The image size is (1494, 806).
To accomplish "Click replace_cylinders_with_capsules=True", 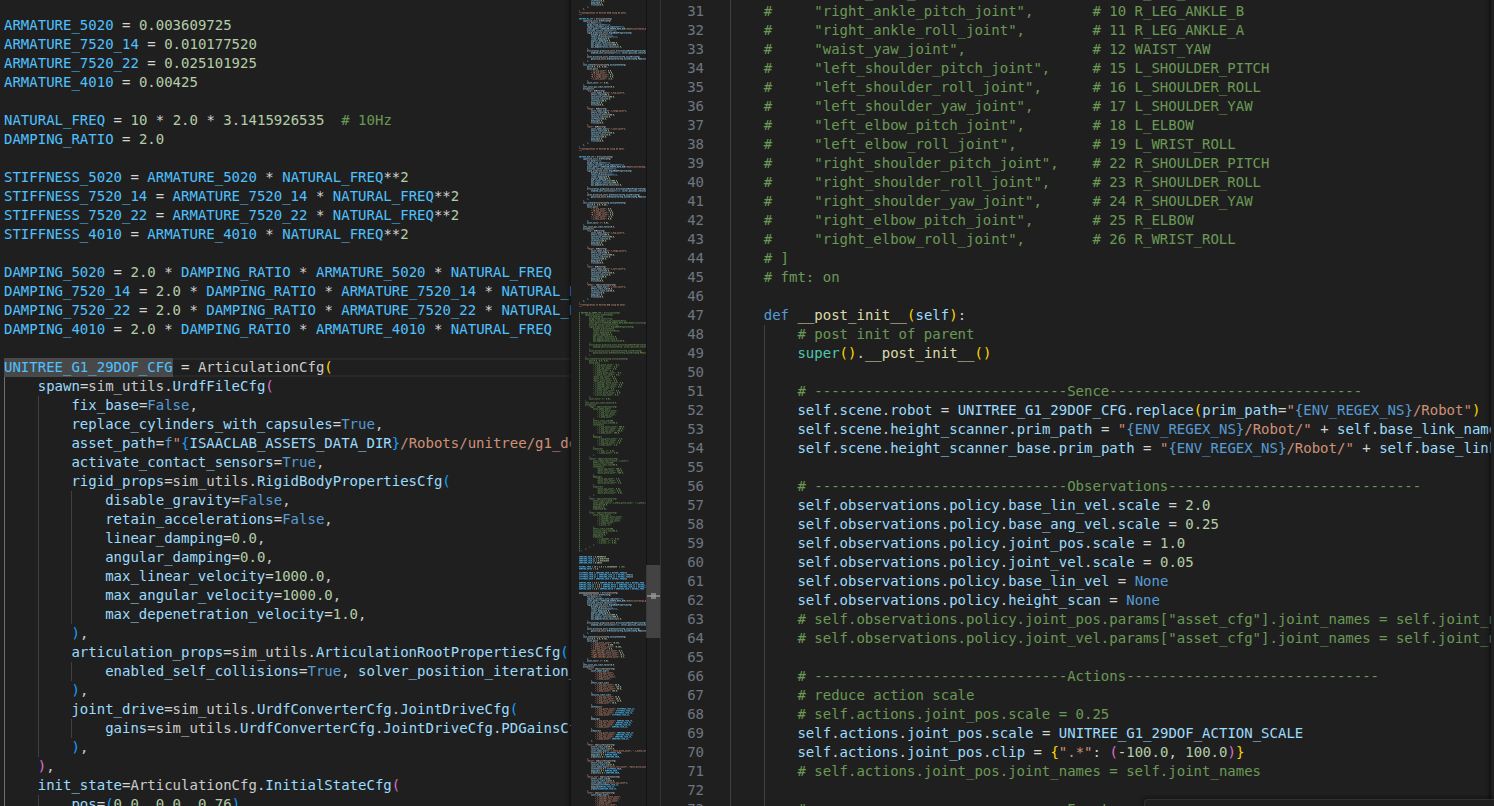I will 226,424.
